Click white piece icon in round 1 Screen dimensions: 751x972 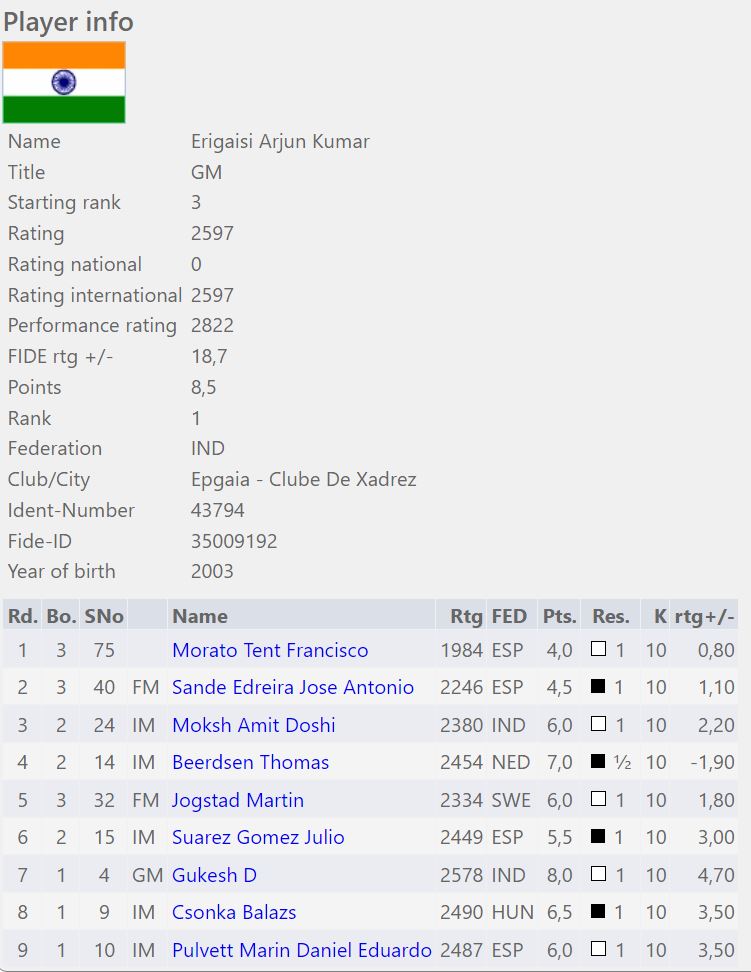coord(598,650)
